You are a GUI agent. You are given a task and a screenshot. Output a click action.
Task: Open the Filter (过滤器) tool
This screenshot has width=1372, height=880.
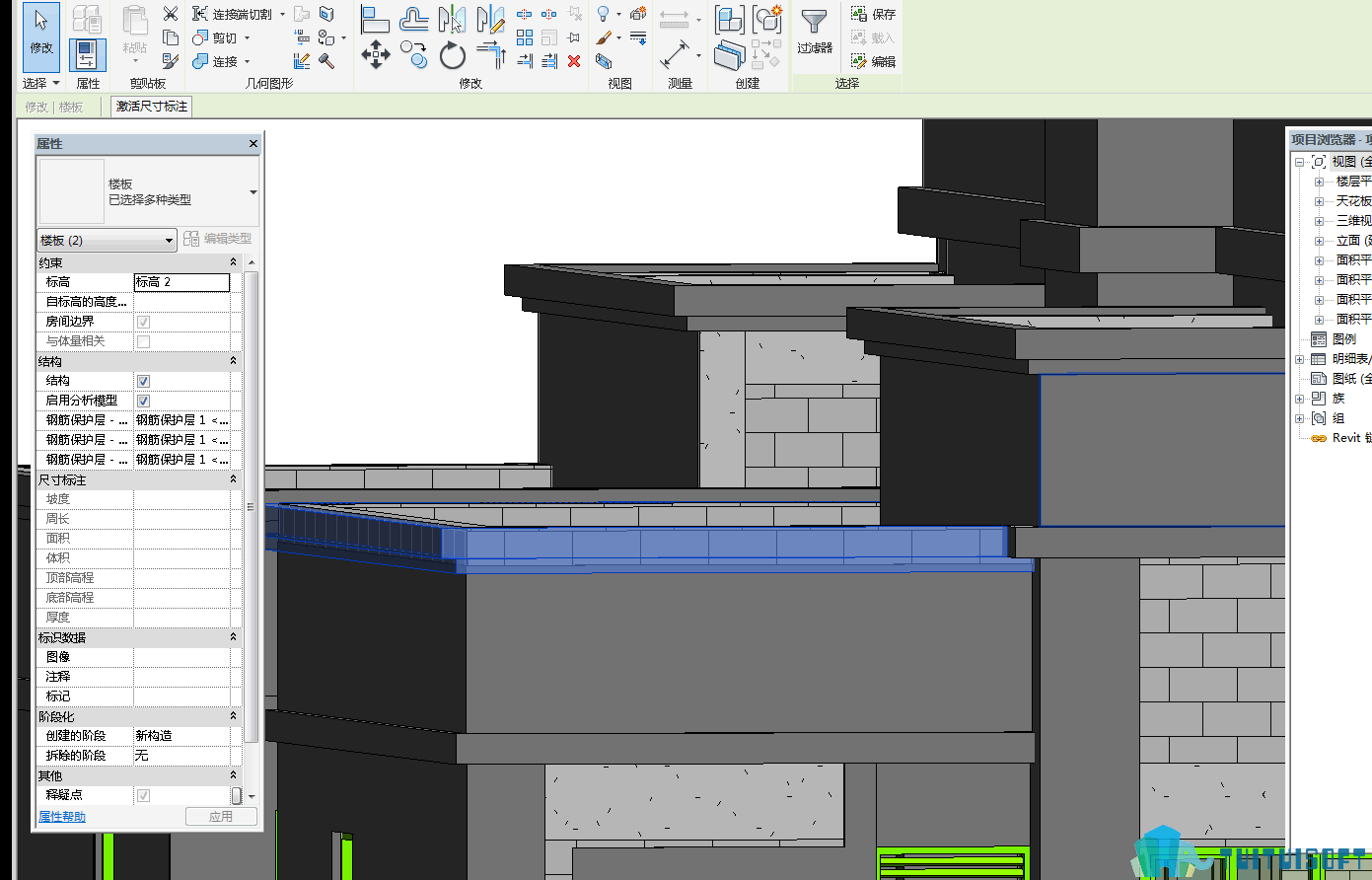815,32
